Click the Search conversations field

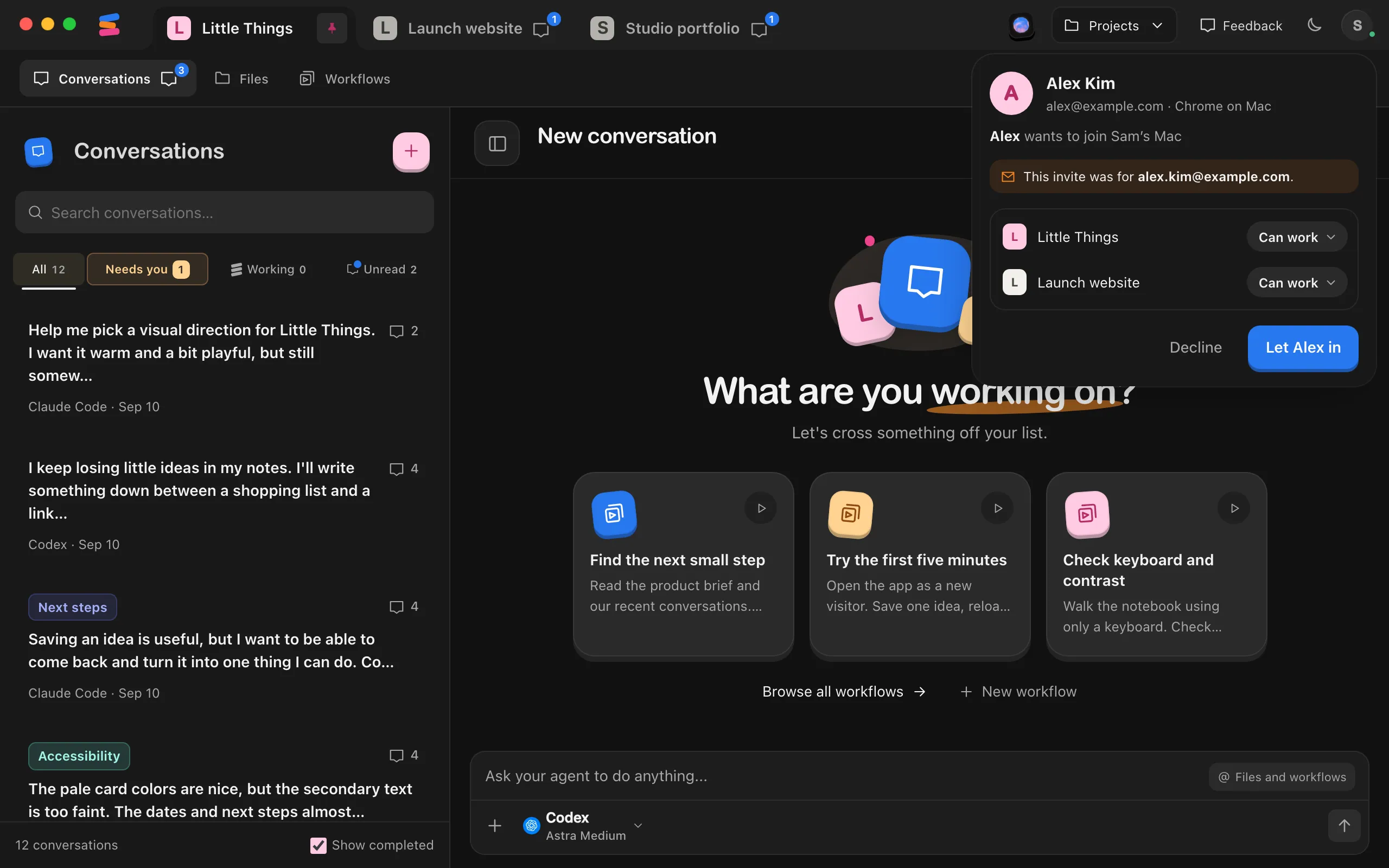225,213
